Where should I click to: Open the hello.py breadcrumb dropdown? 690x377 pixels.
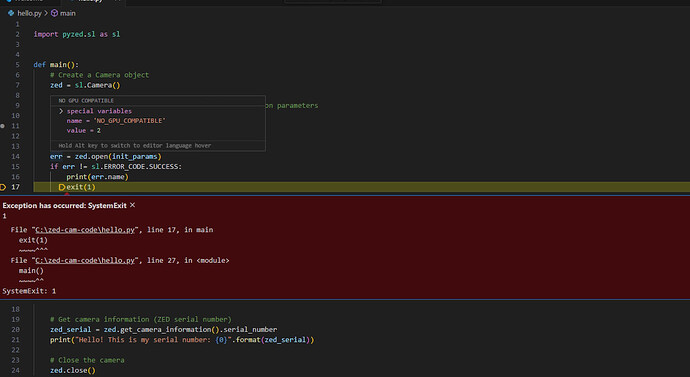pos(29,13)
